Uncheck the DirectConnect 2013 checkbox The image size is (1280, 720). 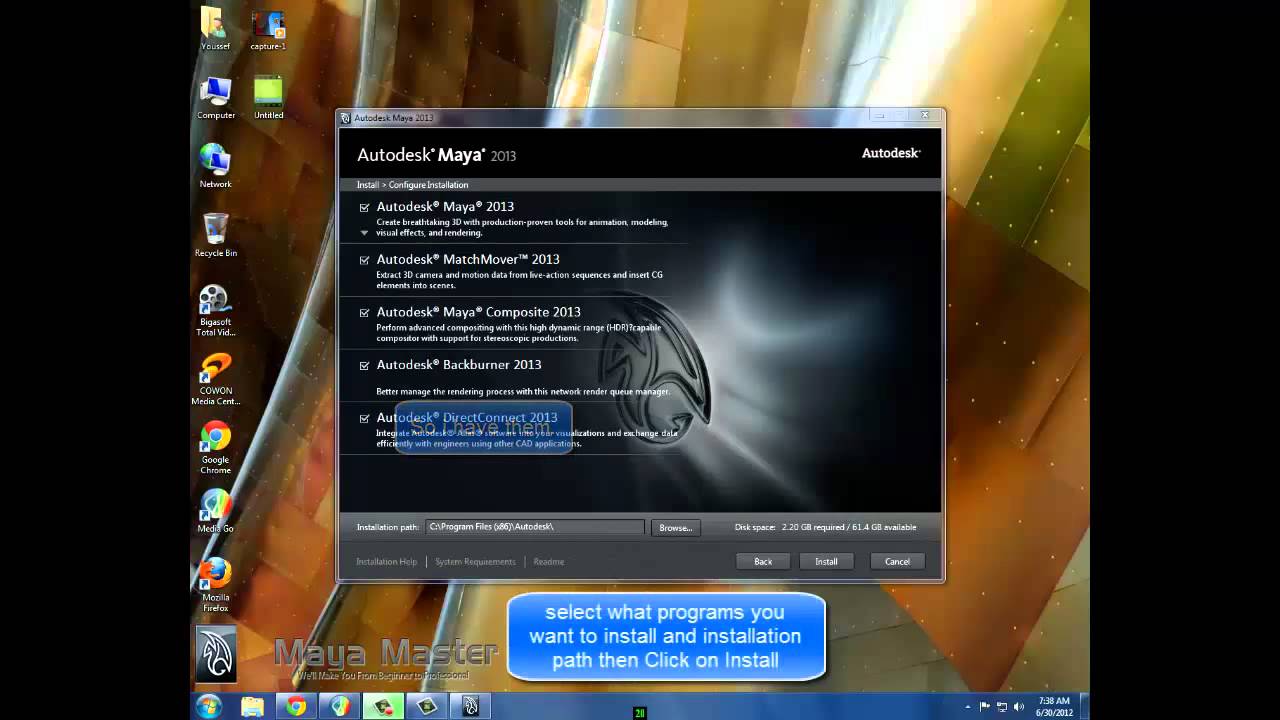pyautogui.click(x=365, y=419)
